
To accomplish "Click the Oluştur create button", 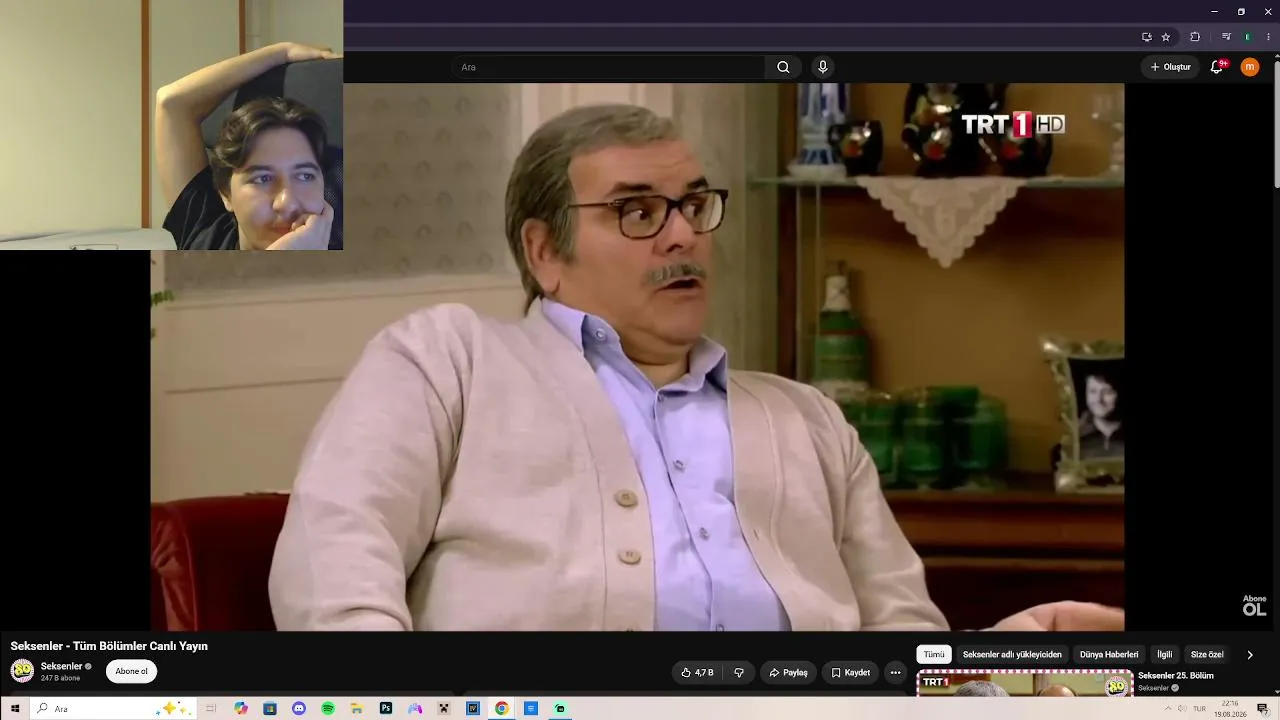I will pyautogui.click(x=1170, y=67).
